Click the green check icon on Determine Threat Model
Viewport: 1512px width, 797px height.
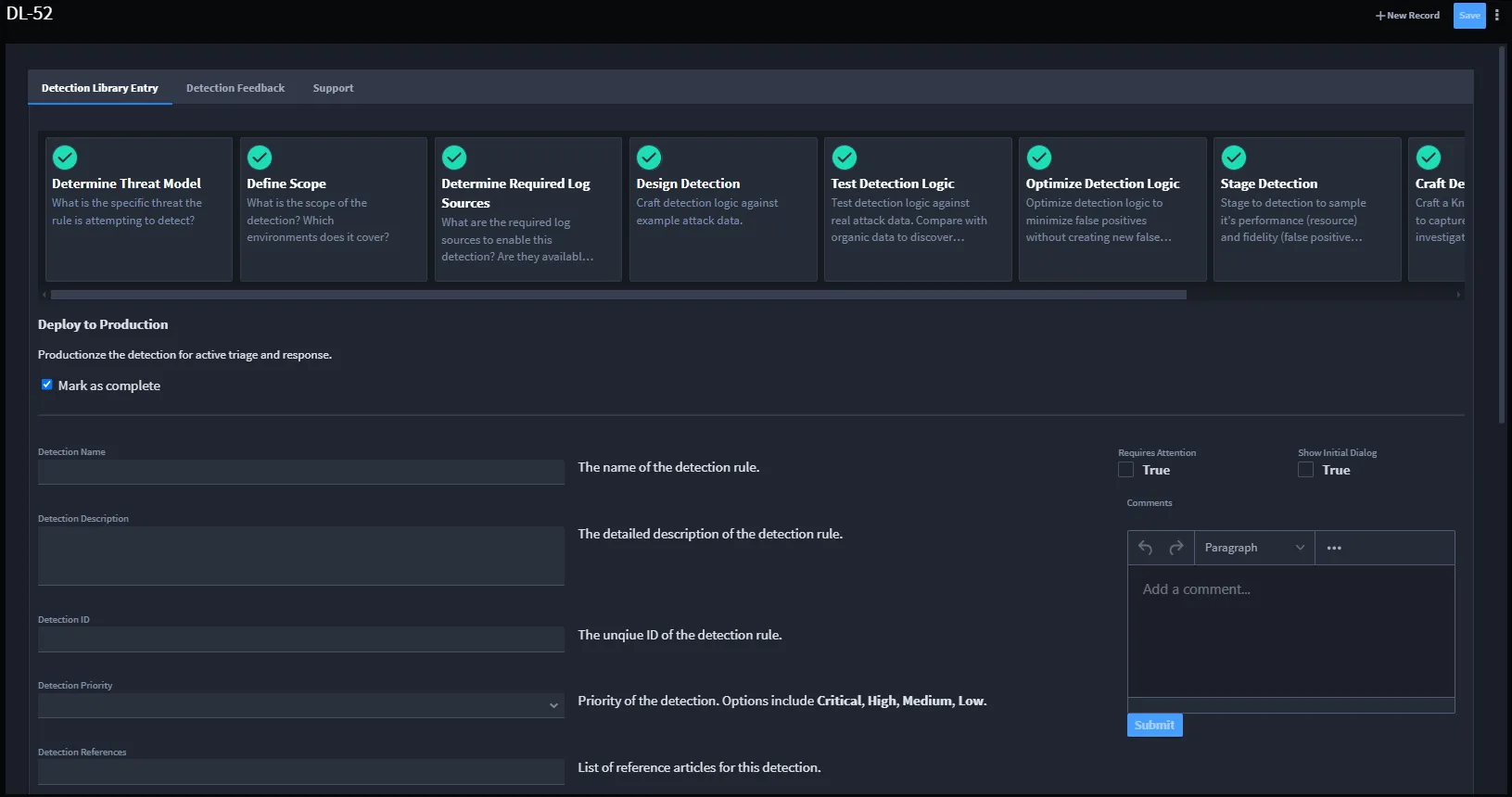[x=65, y=158]
